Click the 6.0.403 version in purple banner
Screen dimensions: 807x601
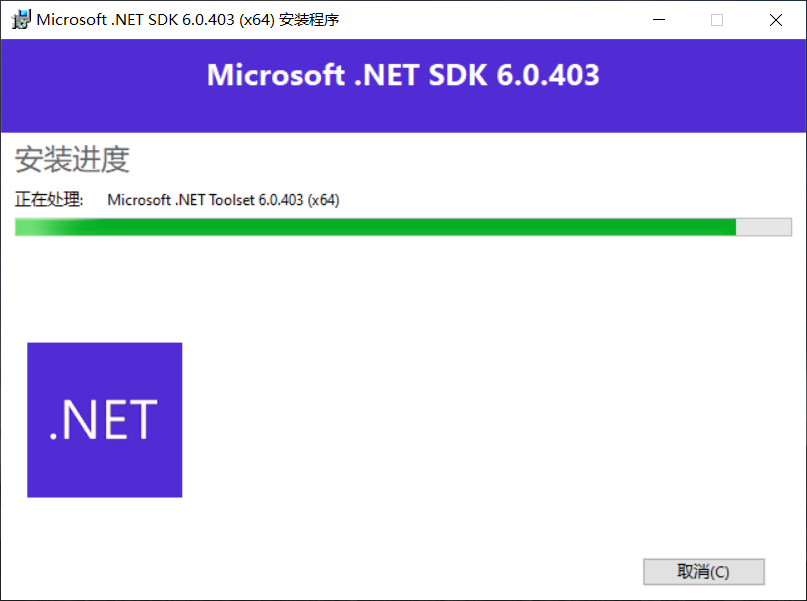548,75
